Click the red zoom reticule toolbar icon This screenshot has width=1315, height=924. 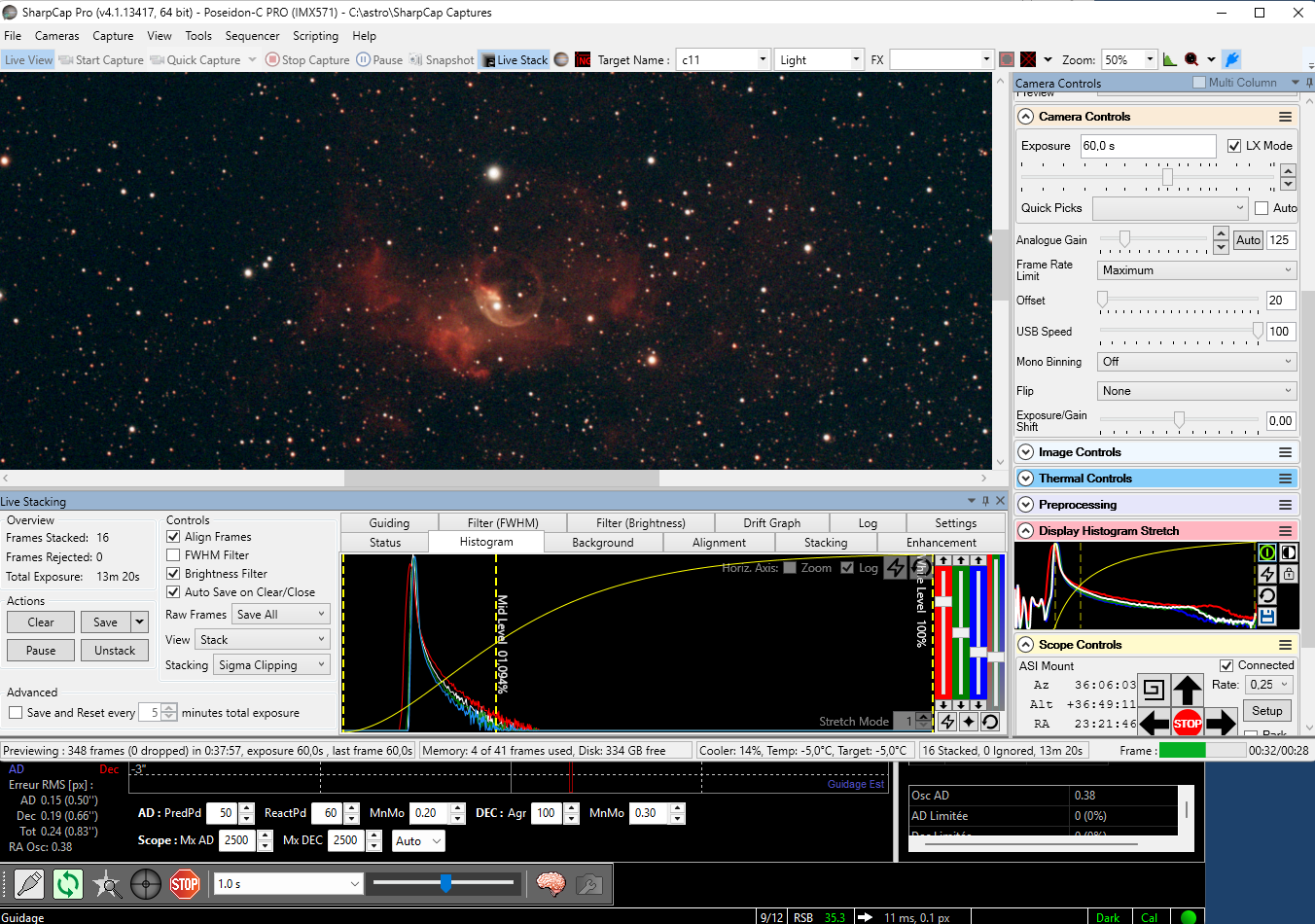coord(1191,59)
